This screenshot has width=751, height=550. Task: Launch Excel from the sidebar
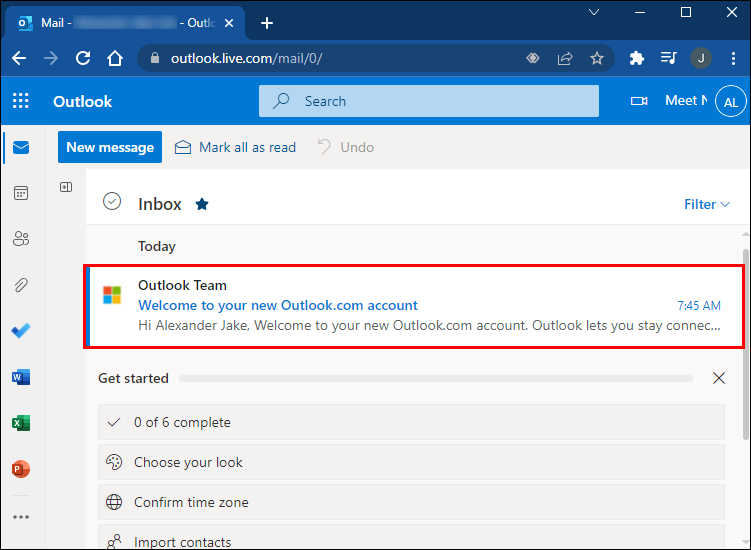click(21, 423)
